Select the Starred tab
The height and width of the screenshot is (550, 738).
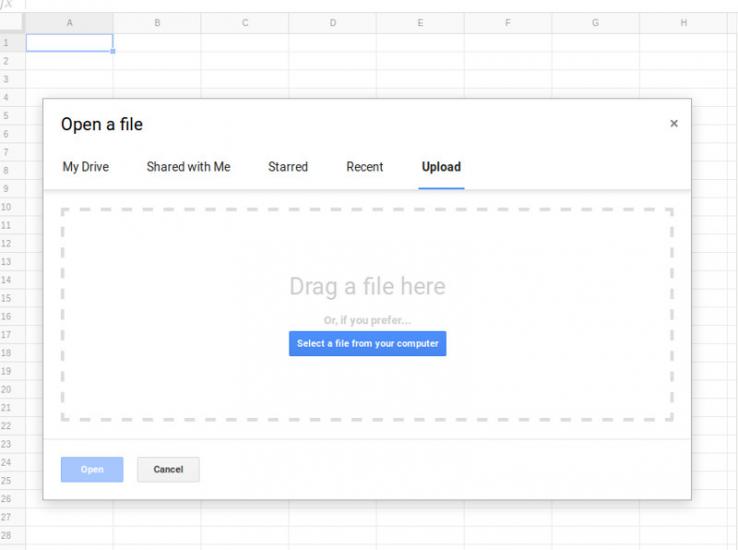coord(288,167)
